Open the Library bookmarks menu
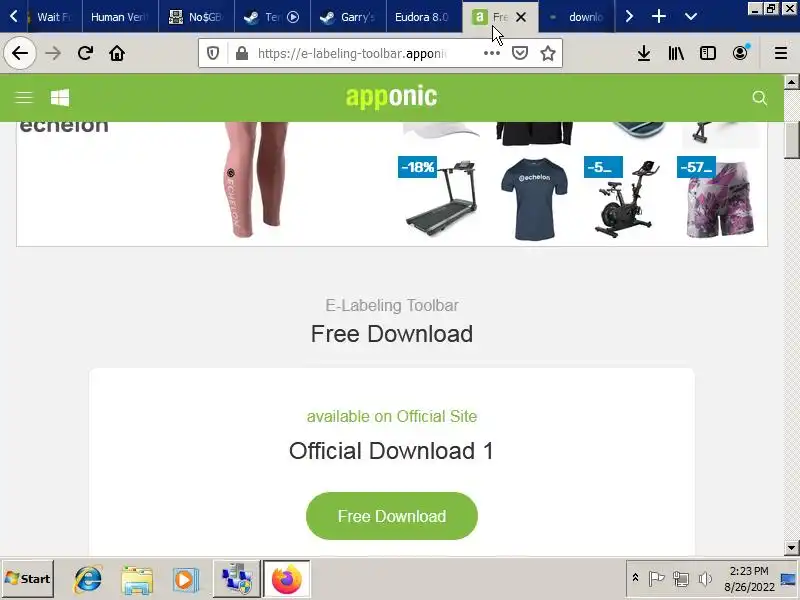Viewport: 800px width, 600px height. pyautogui.click(x=676, y=53)
